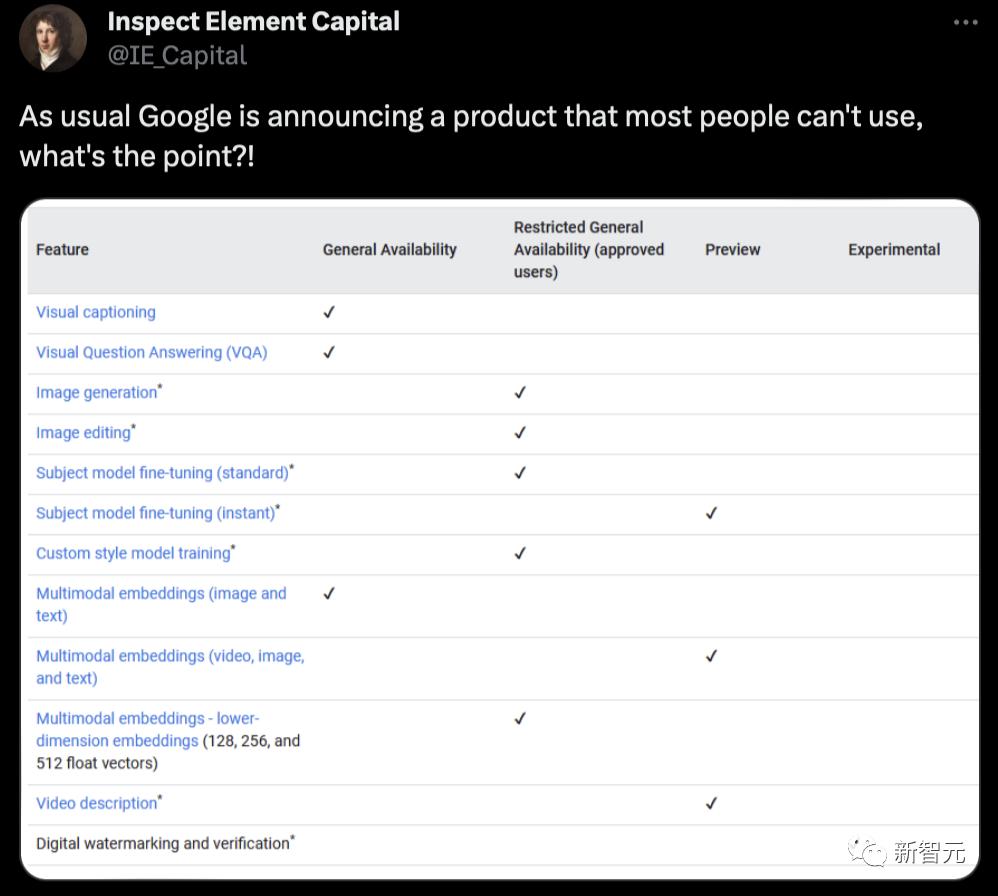Click Custom style model training link
This screenshot has width=998, height=896.
pyautogui.click(x=133, y=553)
